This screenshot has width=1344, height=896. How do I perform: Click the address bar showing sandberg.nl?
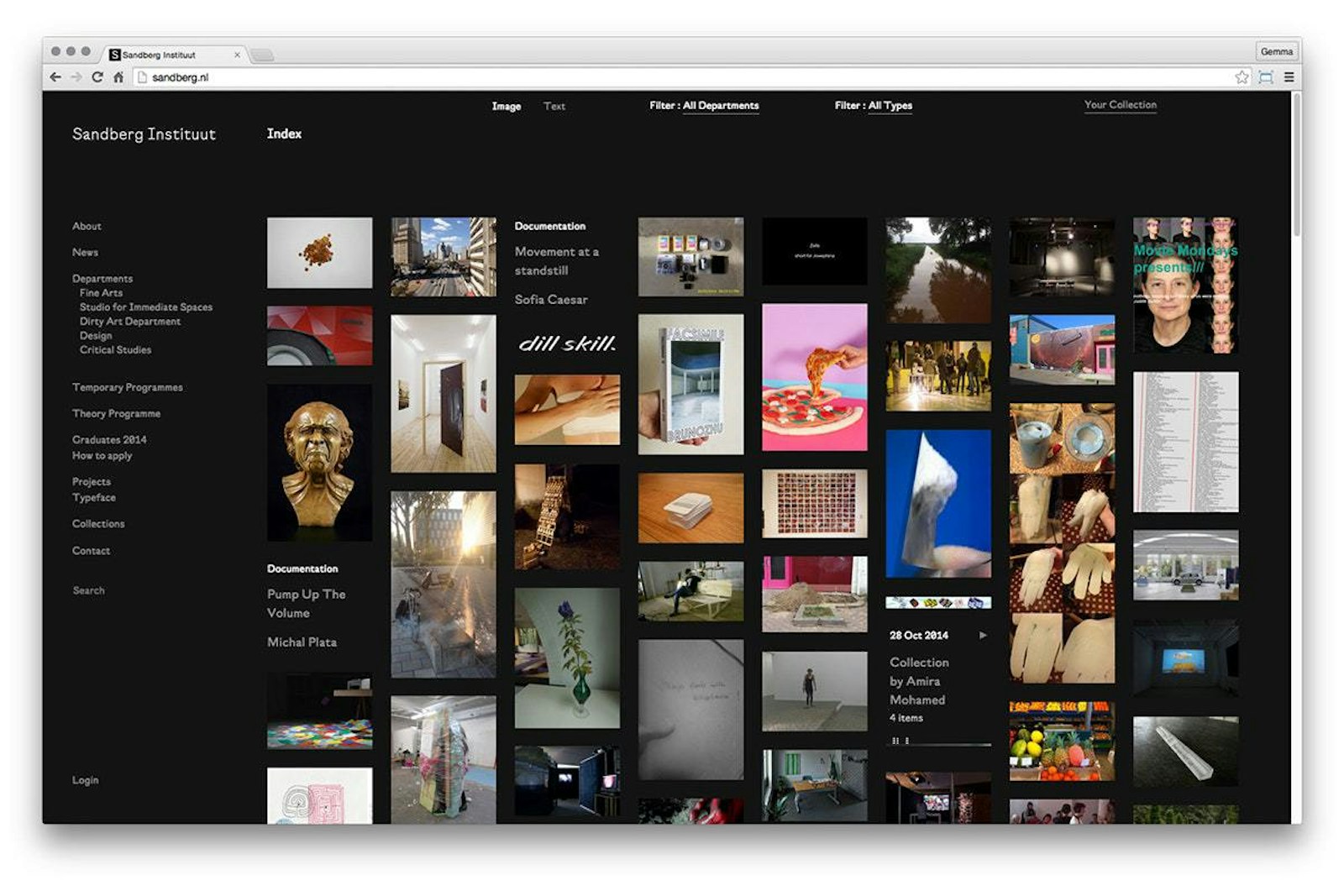pos(672,77)
